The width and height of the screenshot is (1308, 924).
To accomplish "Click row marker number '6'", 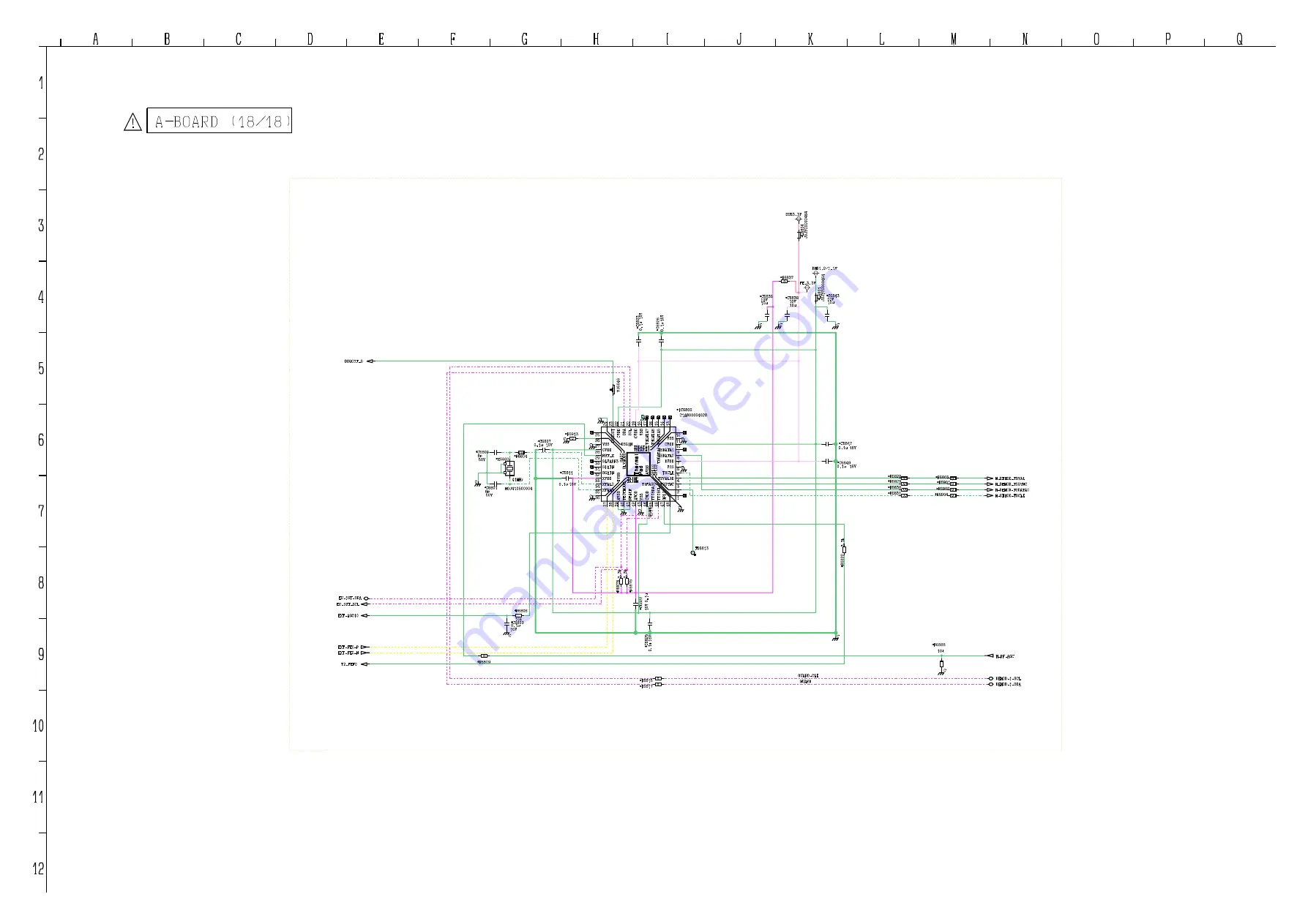I will coord(41,440).
